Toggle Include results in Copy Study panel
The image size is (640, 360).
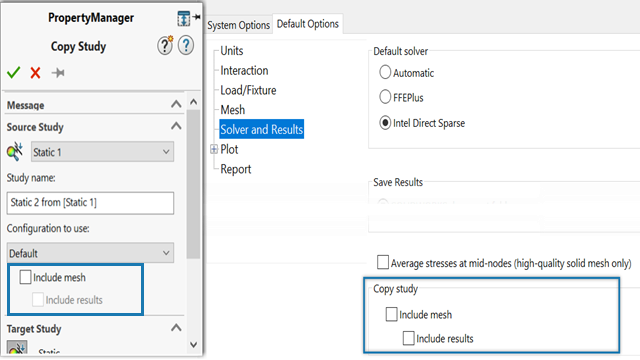click(x=38, y=300)
